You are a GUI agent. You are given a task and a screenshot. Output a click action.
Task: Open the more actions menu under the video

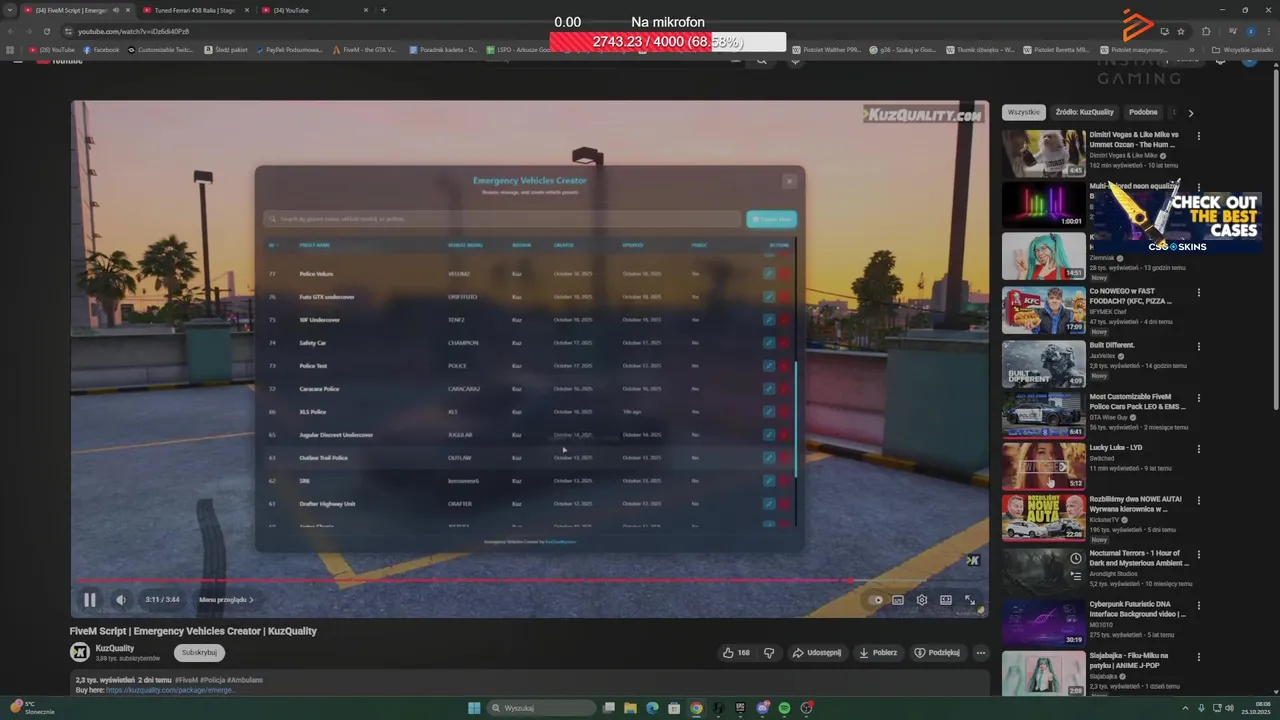(x=981, y=653)
